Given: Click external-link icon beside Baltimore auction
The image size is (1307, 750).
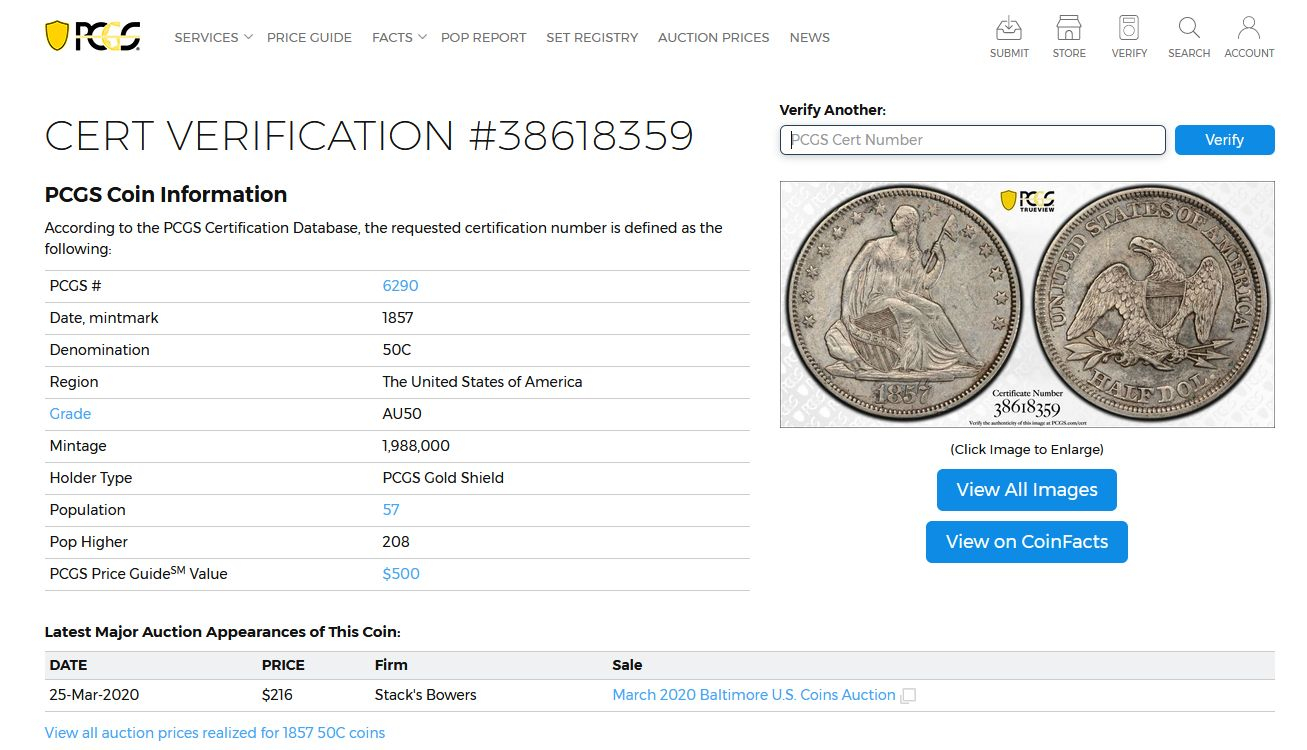Looking at the screenshot, I should pyautogui.click(x=908, y=696).
